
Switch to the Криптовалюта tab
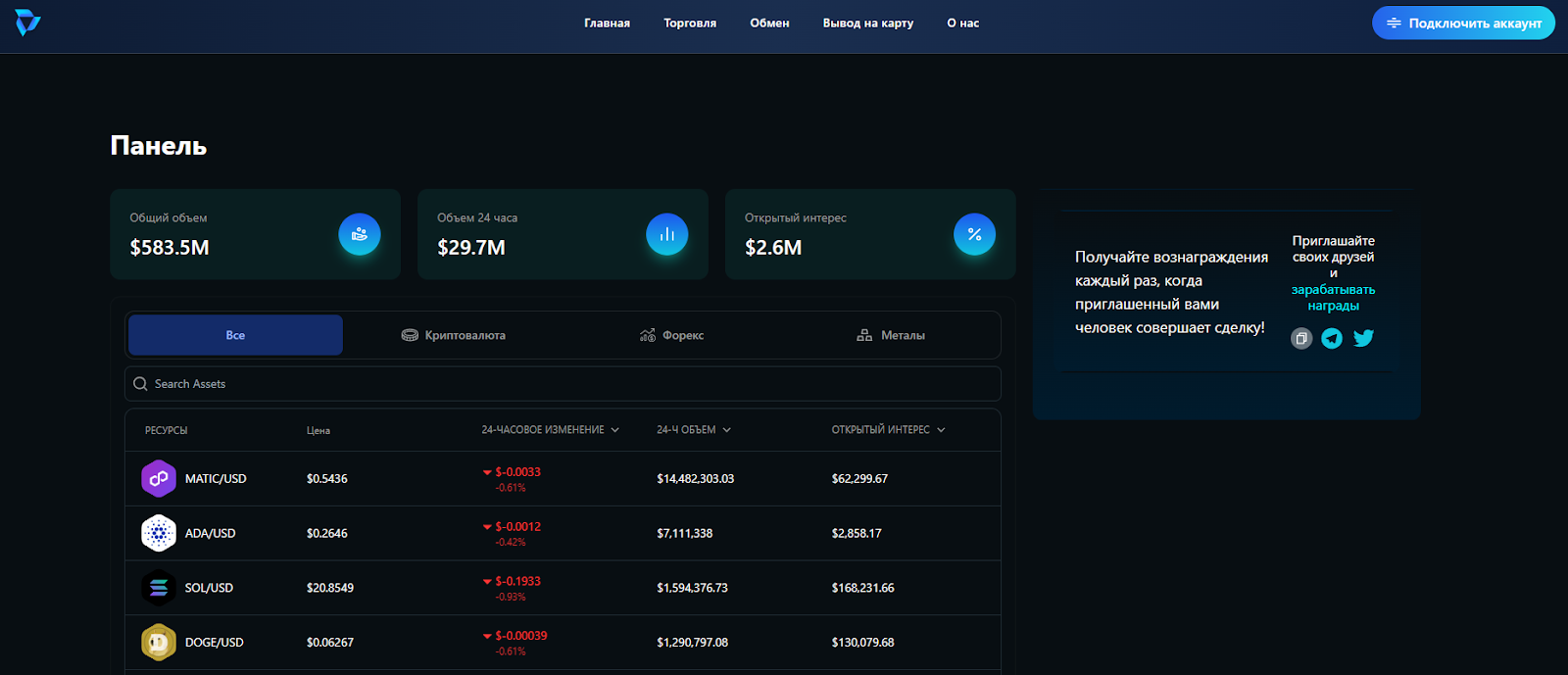[x=454, y=335]
